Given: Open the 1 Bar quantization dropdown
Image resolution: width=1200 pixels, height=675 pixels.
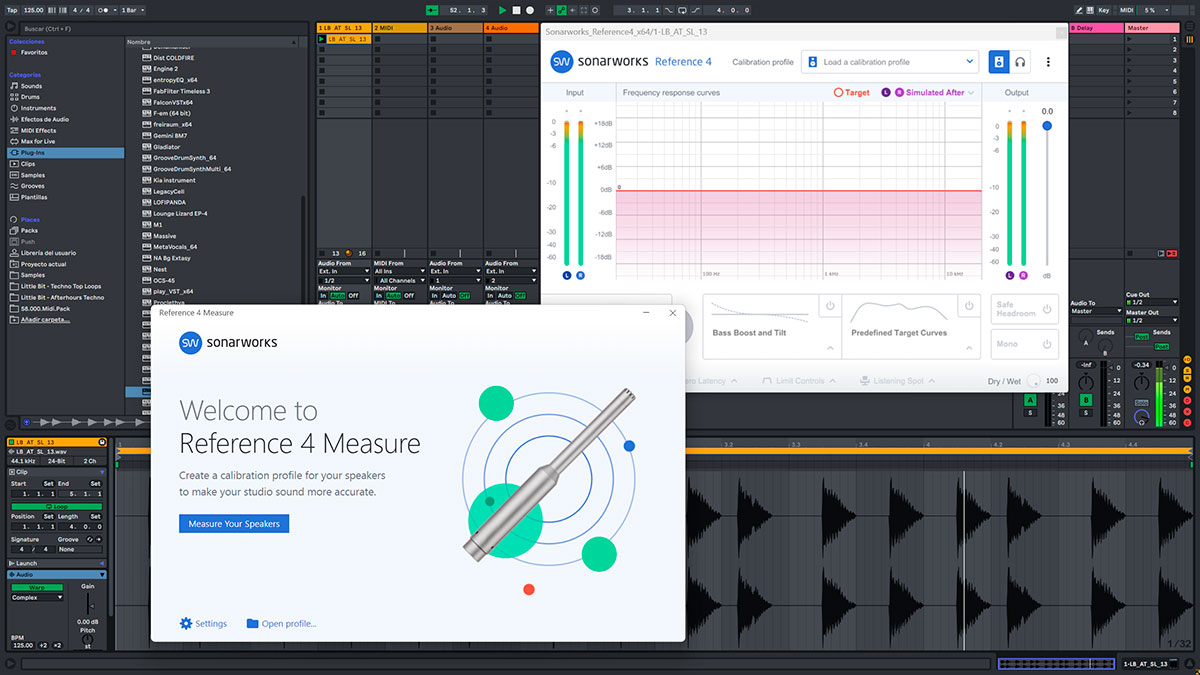Looking at the screenshot, I should (x=131, y=9).
